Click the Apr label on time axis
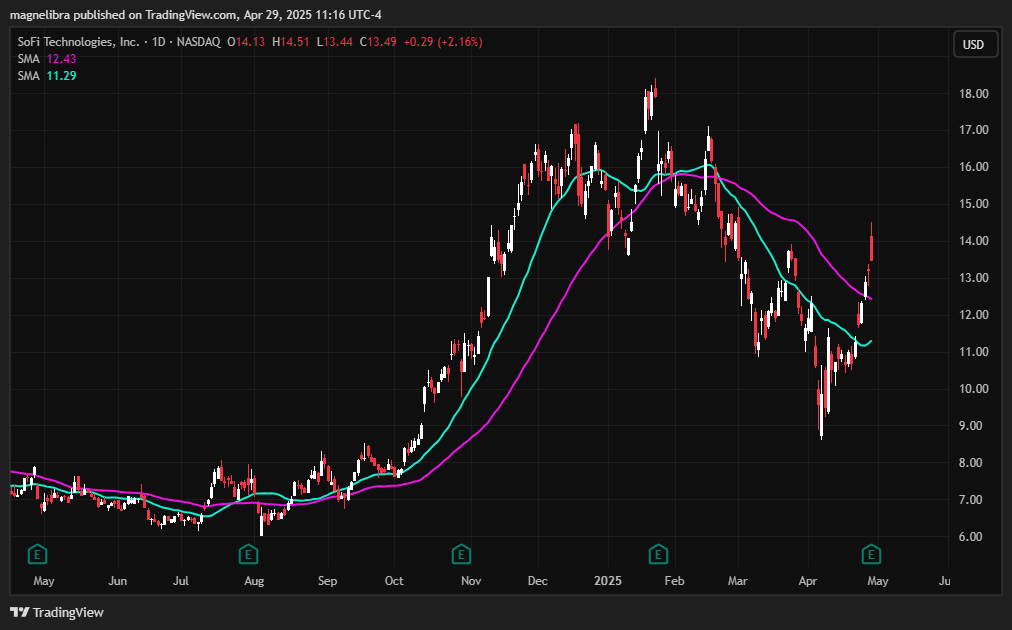 pyautogui.click(x=808, y=581)
